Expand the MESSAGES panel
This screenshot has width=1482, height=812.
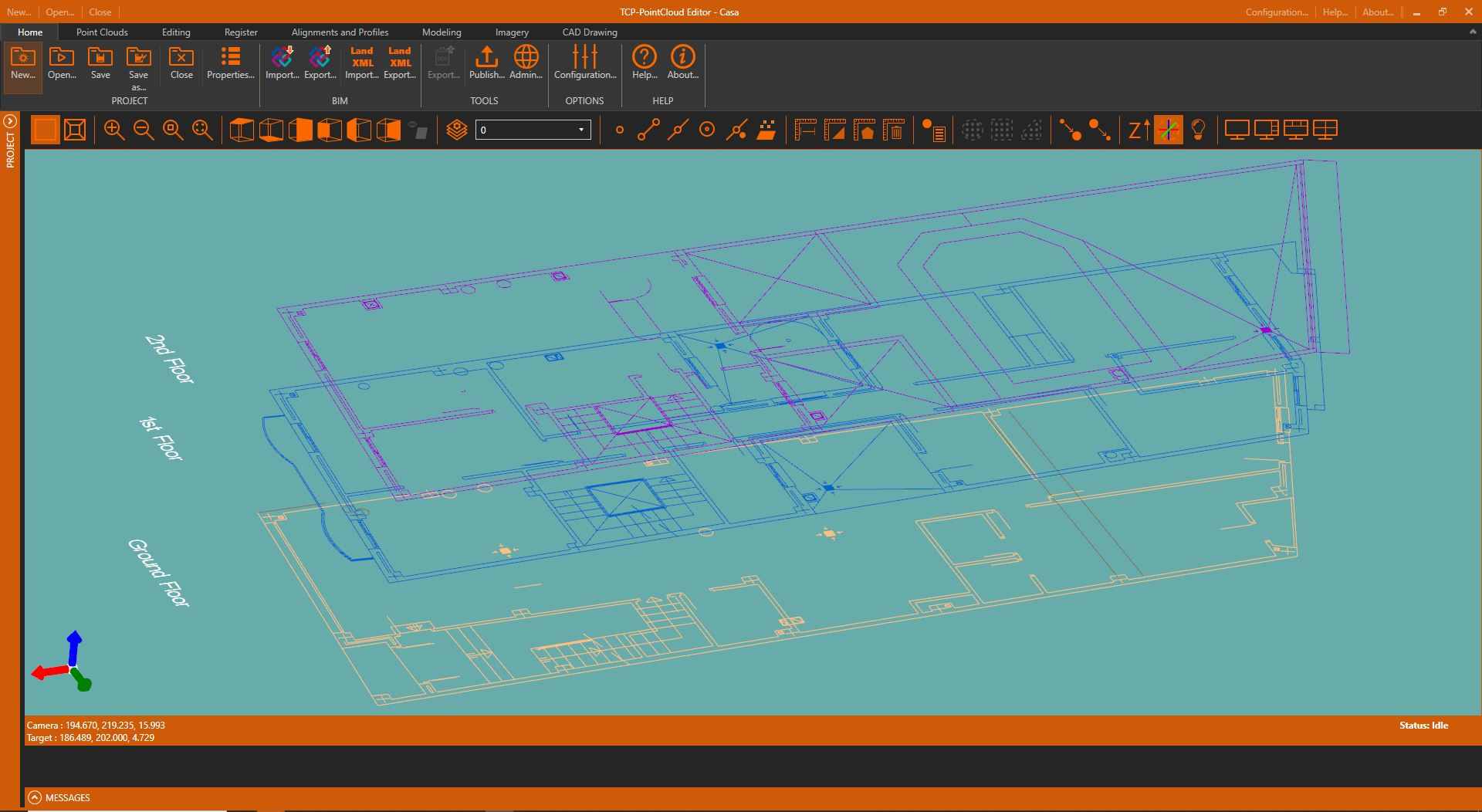35,797
